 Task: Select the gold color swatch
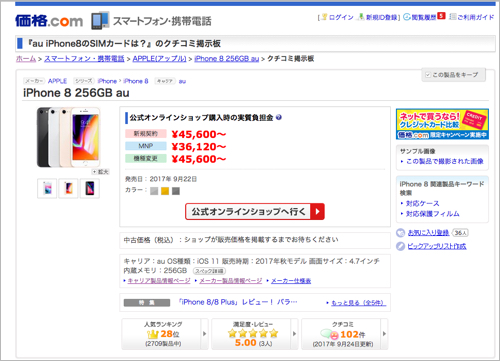click(165, 191)
